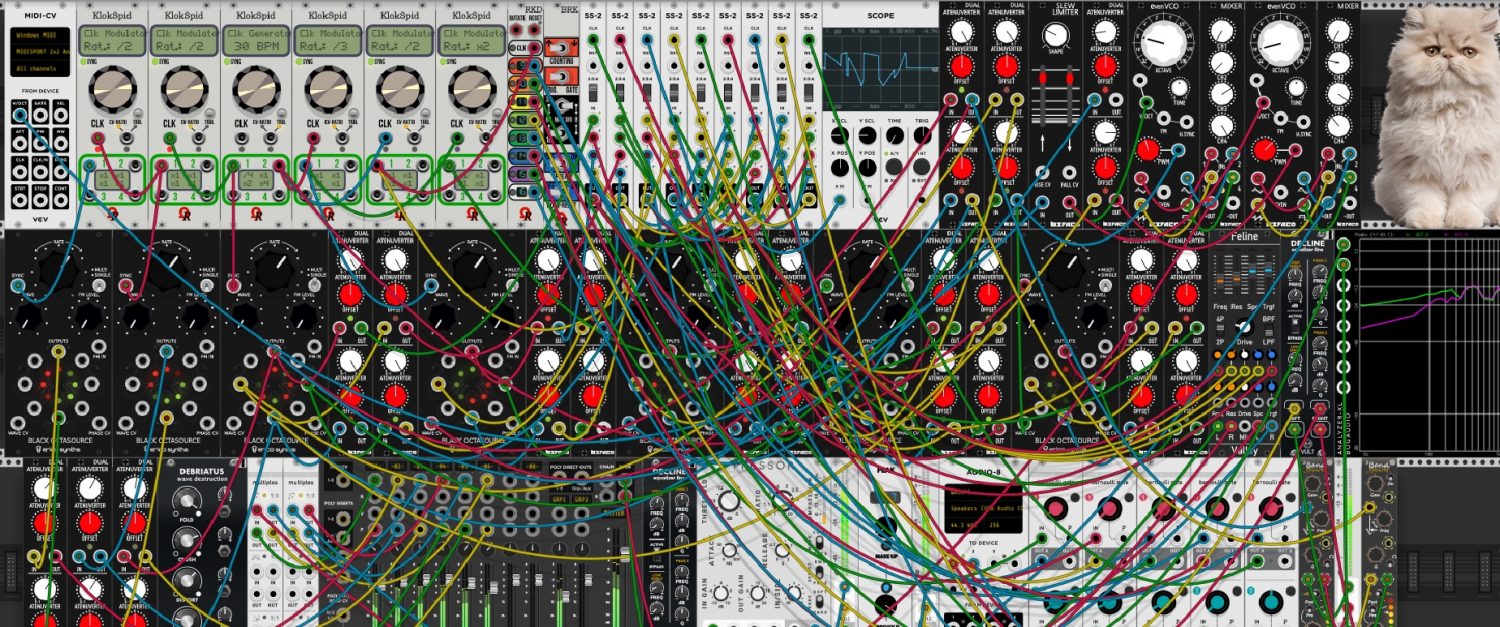Click the OCTAVE knob on the left evenVCO
1500x627 pixels.
point(1164,41)
